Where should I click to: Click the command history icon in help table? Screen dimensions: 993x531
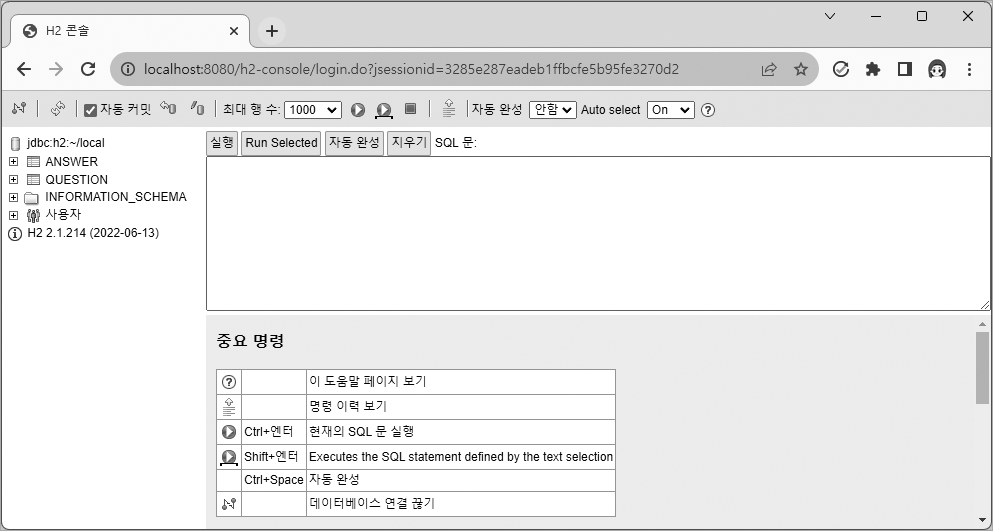point(229,407)
